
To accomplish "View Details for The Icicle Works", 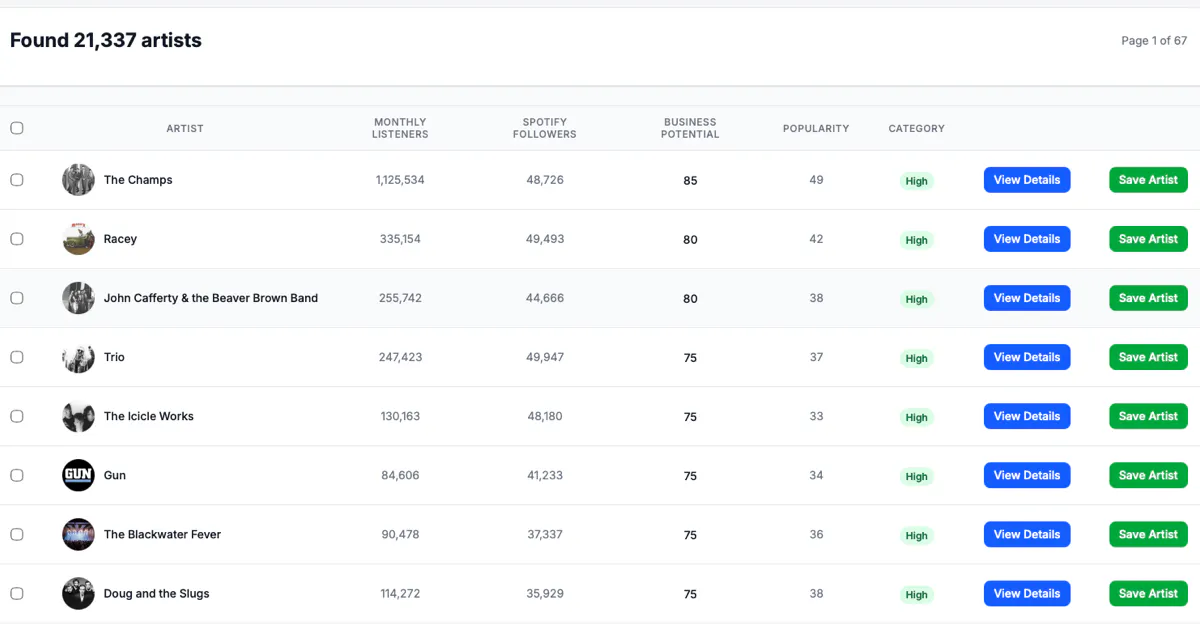I will coord(1027,416).
